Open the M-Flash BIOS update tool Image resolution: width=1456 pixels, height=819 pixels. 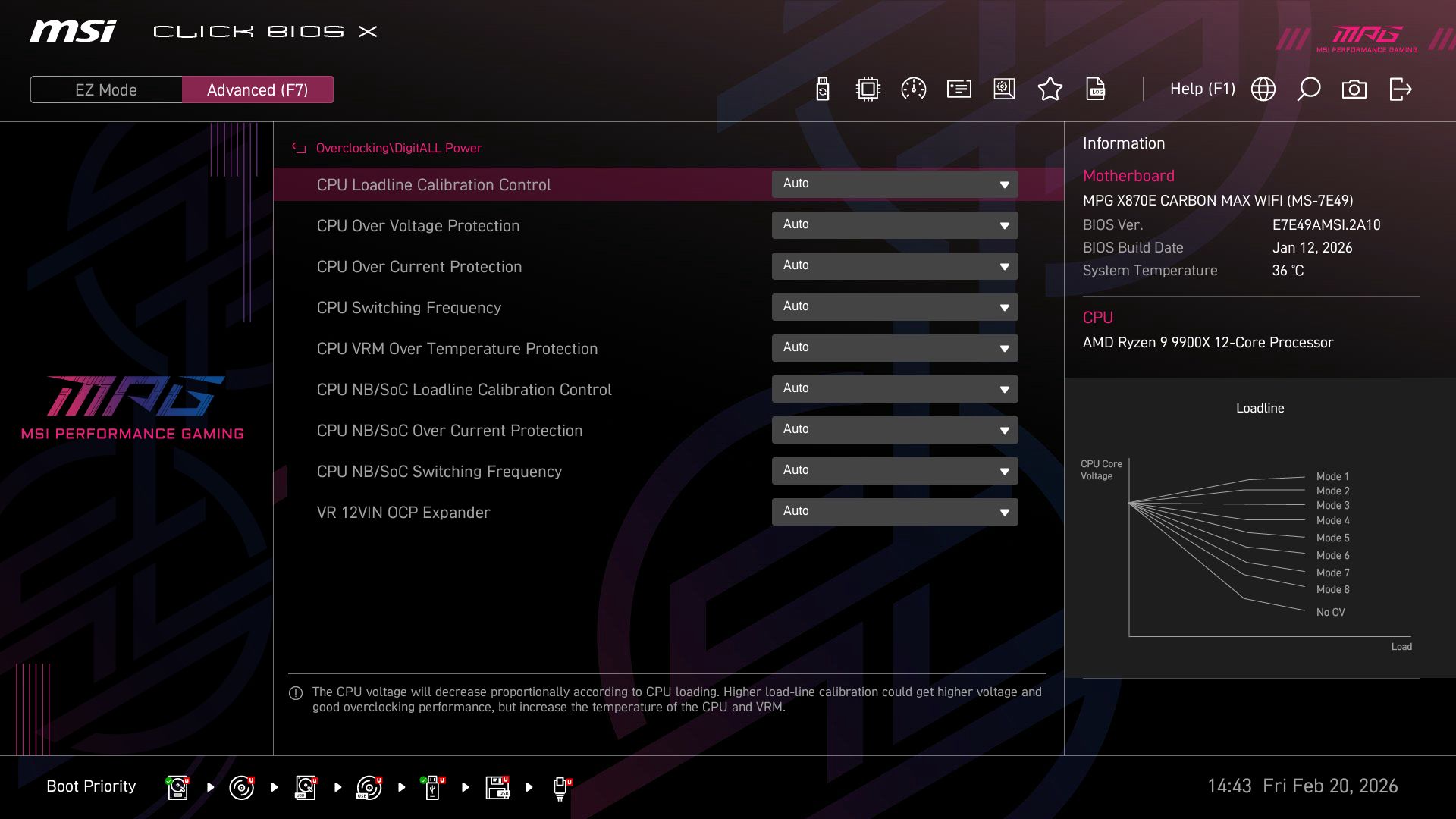tap(821, 89)
